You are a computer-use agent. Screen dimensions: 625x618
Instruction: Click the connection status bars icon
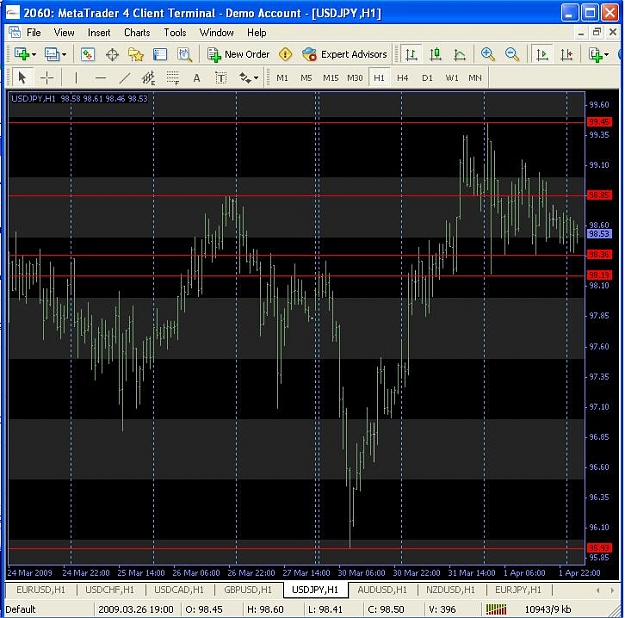tap(496, 609)
